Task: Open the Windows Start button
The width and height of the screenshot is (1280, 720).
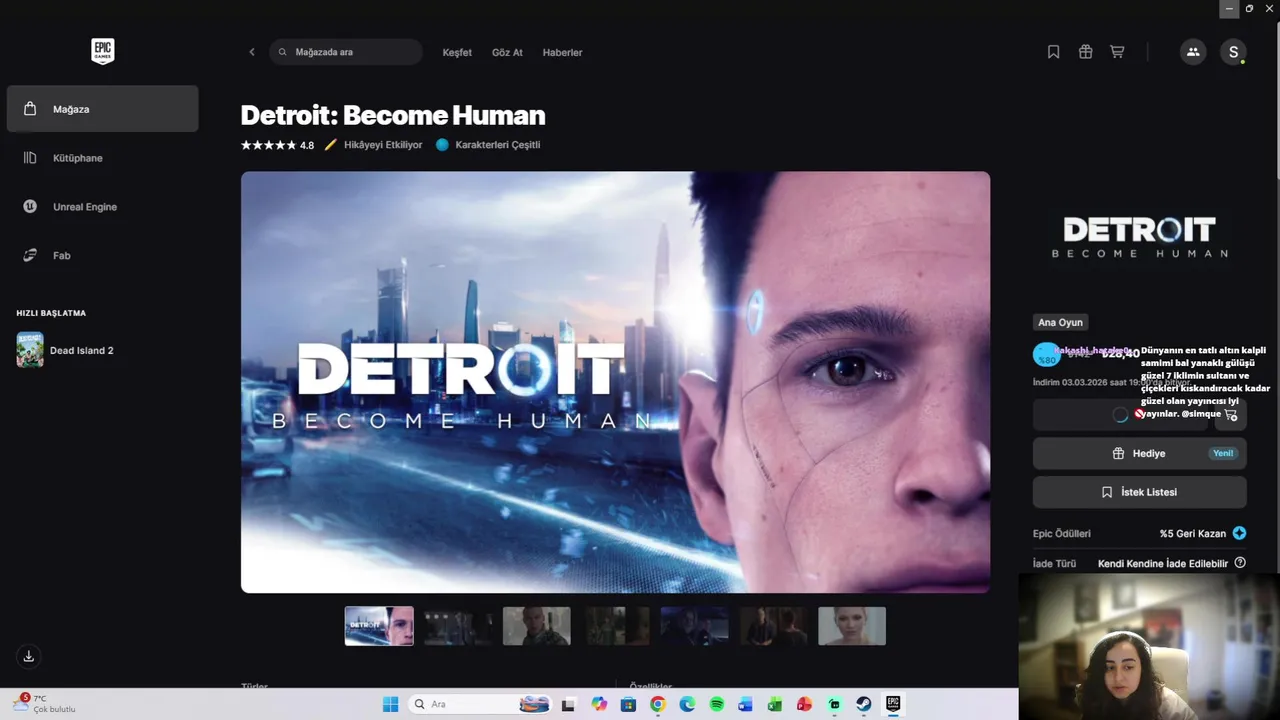Action: point(390,704)
